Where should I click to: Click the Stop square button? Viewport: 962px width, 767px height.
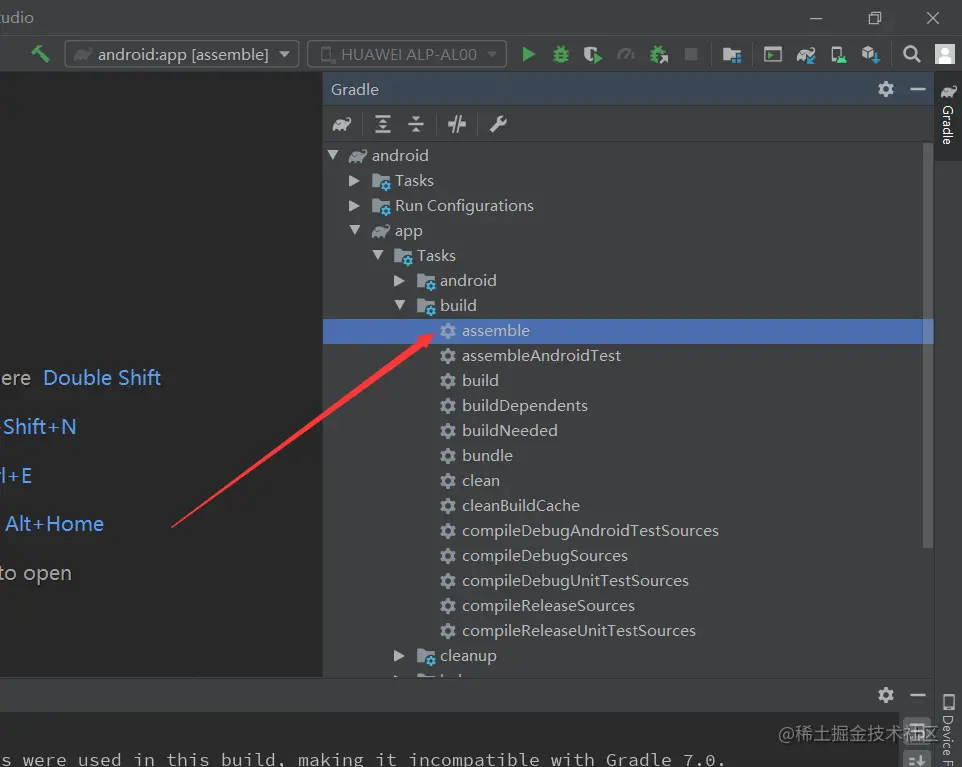[x=691, y=54]
